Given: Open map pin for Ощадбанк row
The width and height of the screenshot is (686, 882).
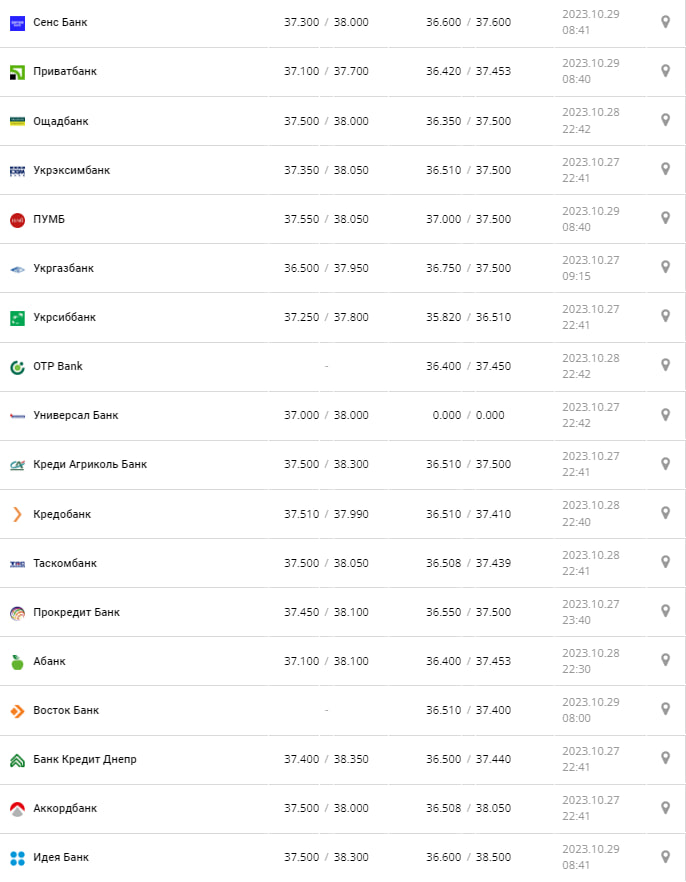Looking at the screenshot, I should 665,120.
